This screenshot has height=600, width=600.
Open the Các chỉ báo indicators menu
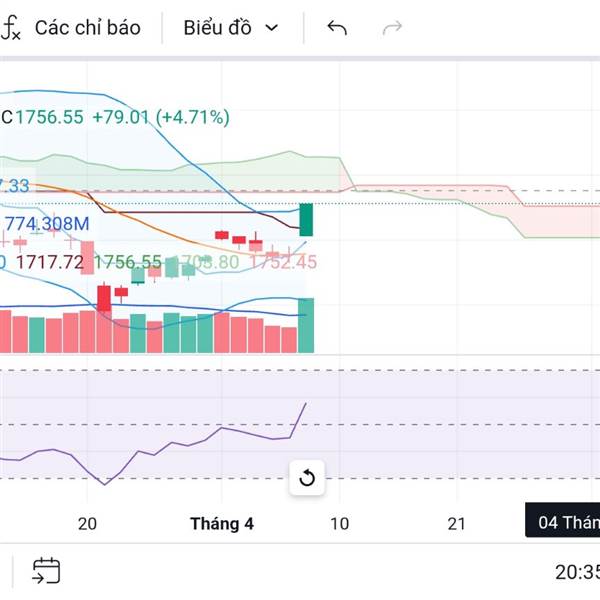coord(87,28)
